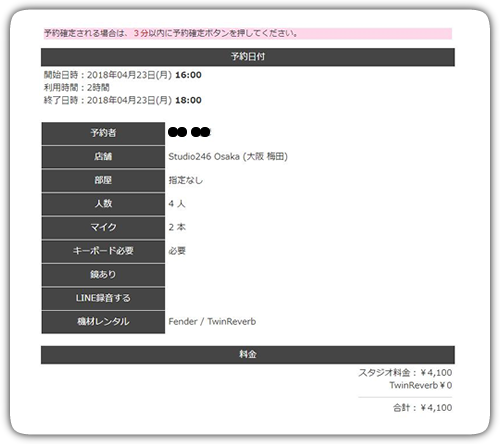Select the 予約者 header cell
Screen dimensions: 500x444
[x=103, y=133]
